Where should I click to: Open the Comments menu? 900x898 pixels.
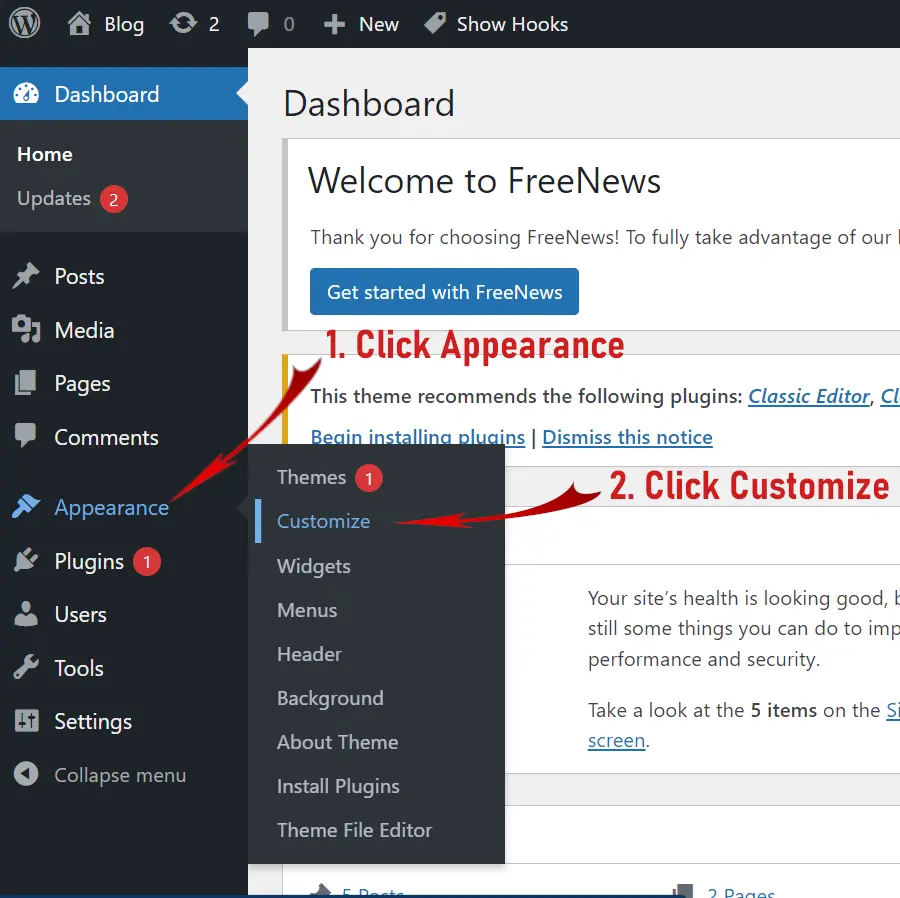[106, 438]
